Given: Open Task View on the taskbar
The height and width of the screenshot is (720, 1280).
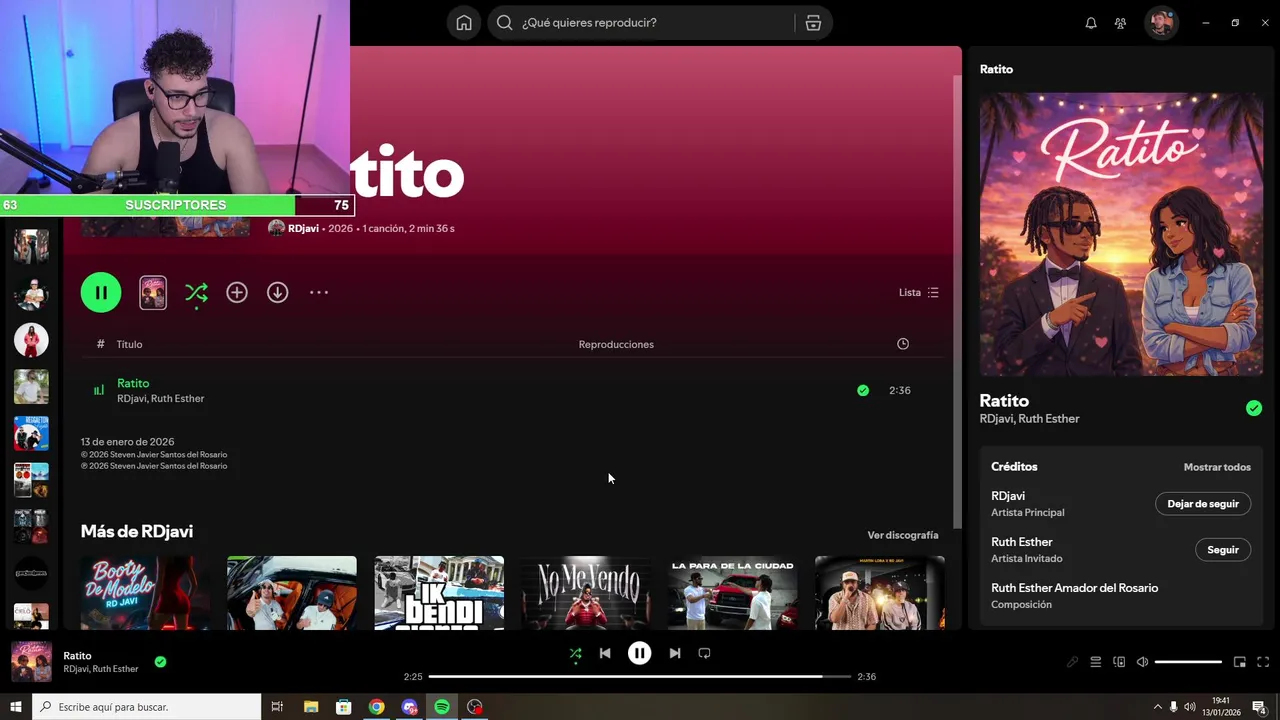Looking at the screenshot, I should [277, 707].
